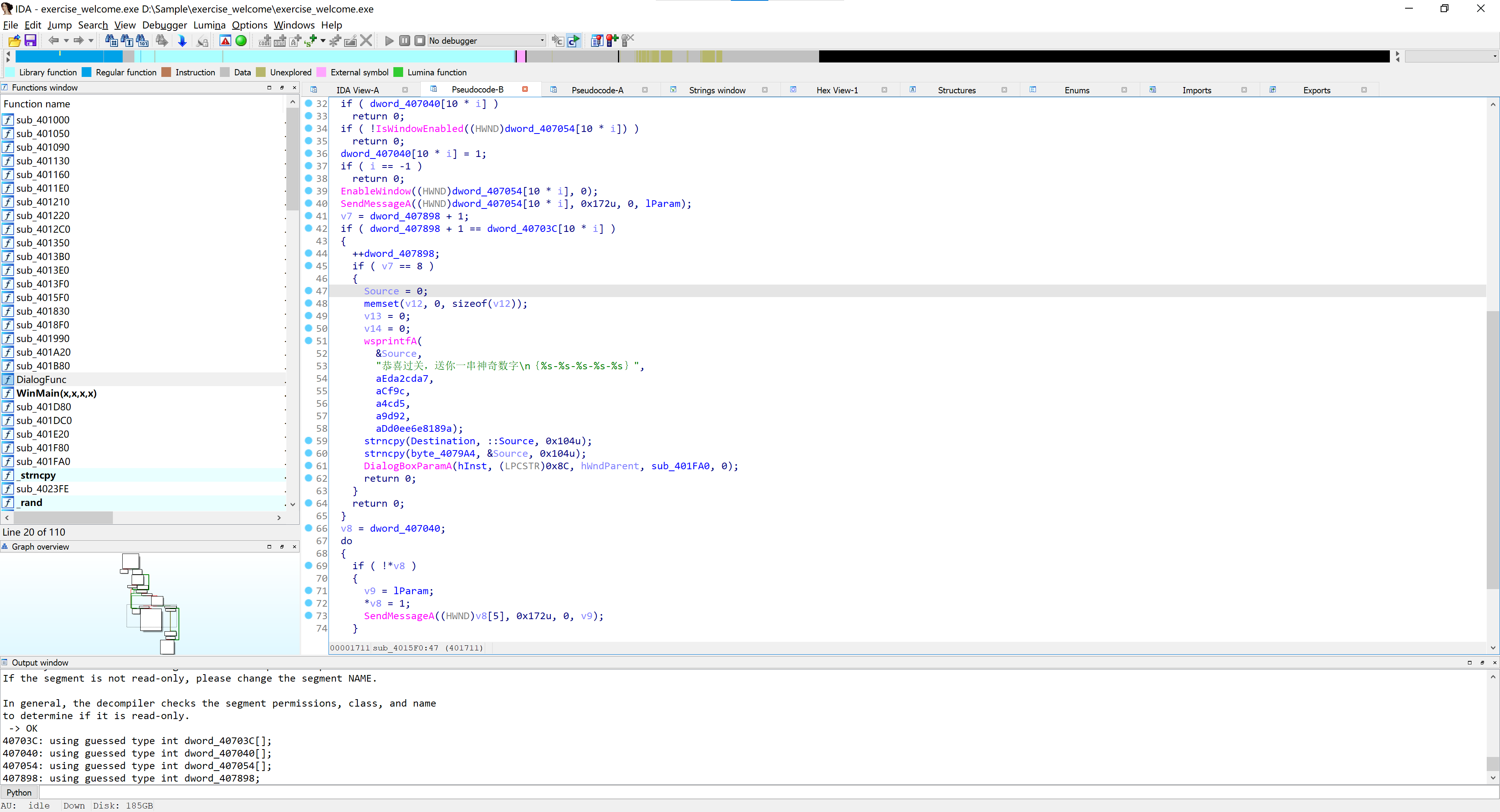Viewport: 1500px width, 812px height.
Task: Convert to data with DATA icon
Action: [x=280, y=40]
